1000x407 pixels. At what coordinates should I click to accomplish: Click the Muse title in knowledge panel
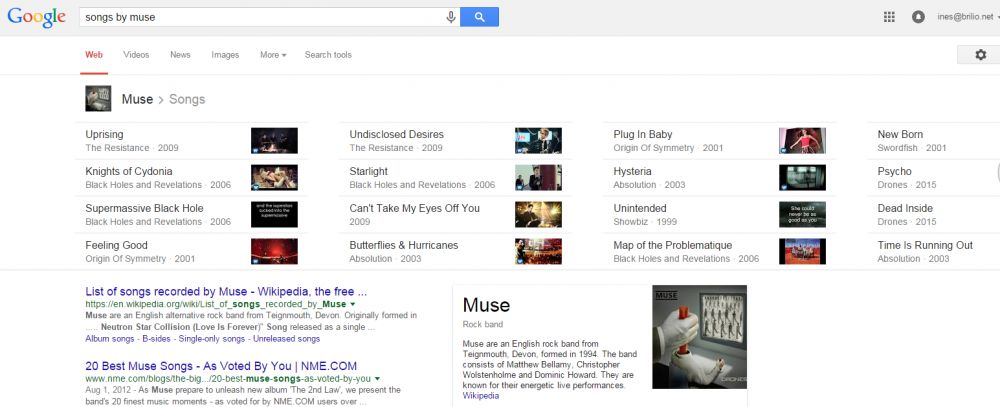pyautogui.click(x=487, y=305)
